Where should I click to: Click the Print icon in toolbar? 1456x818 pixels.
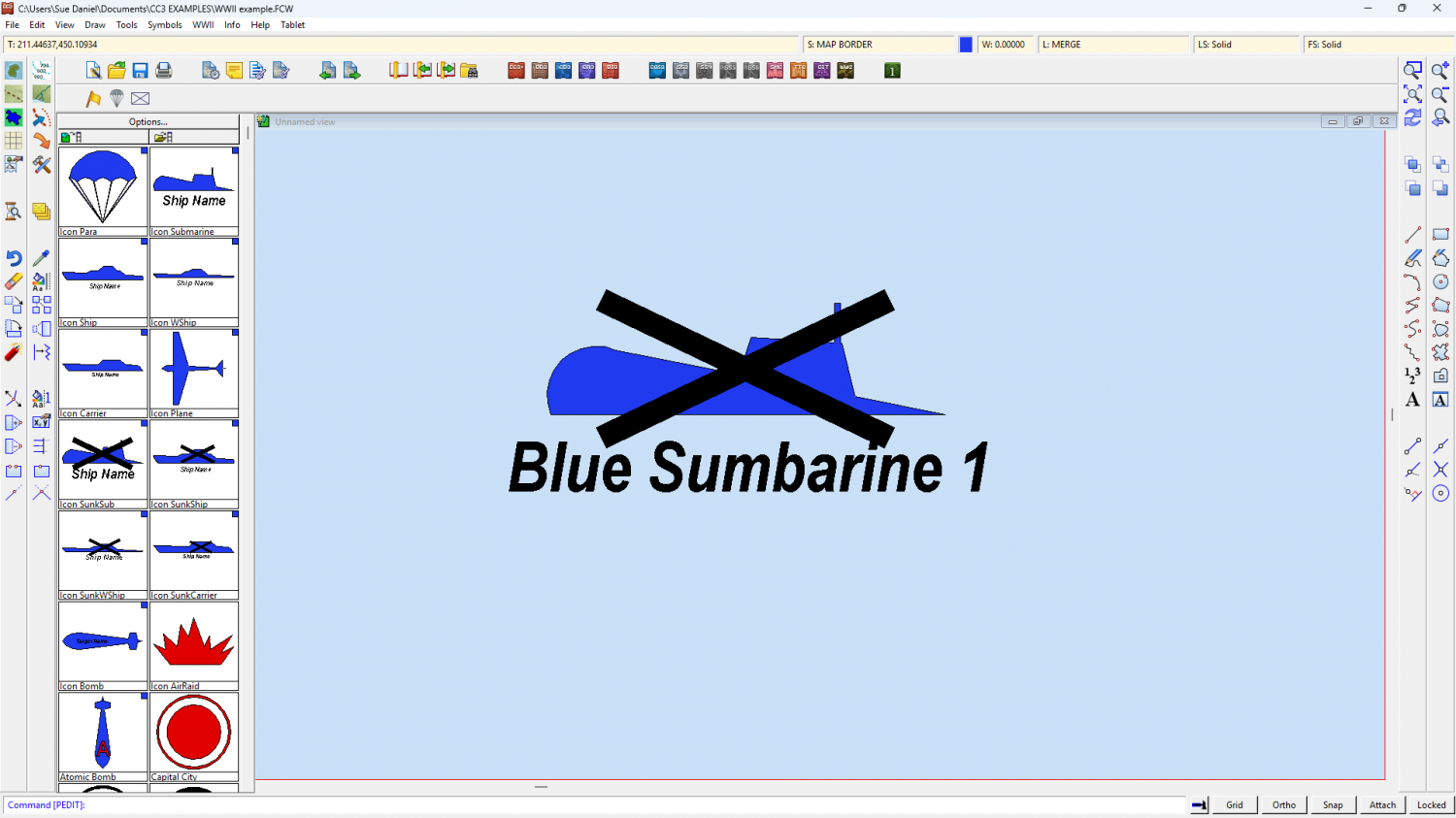pos(164,71)
